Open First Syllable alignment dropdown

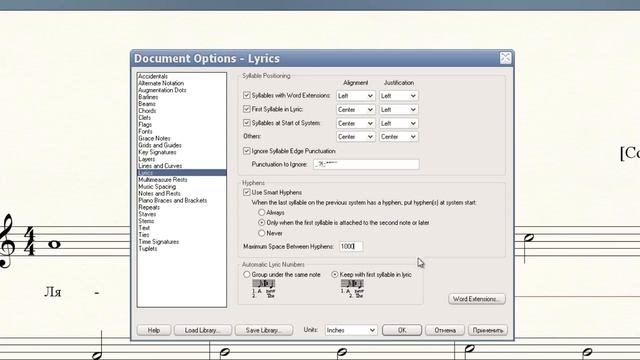click(356, 110)
